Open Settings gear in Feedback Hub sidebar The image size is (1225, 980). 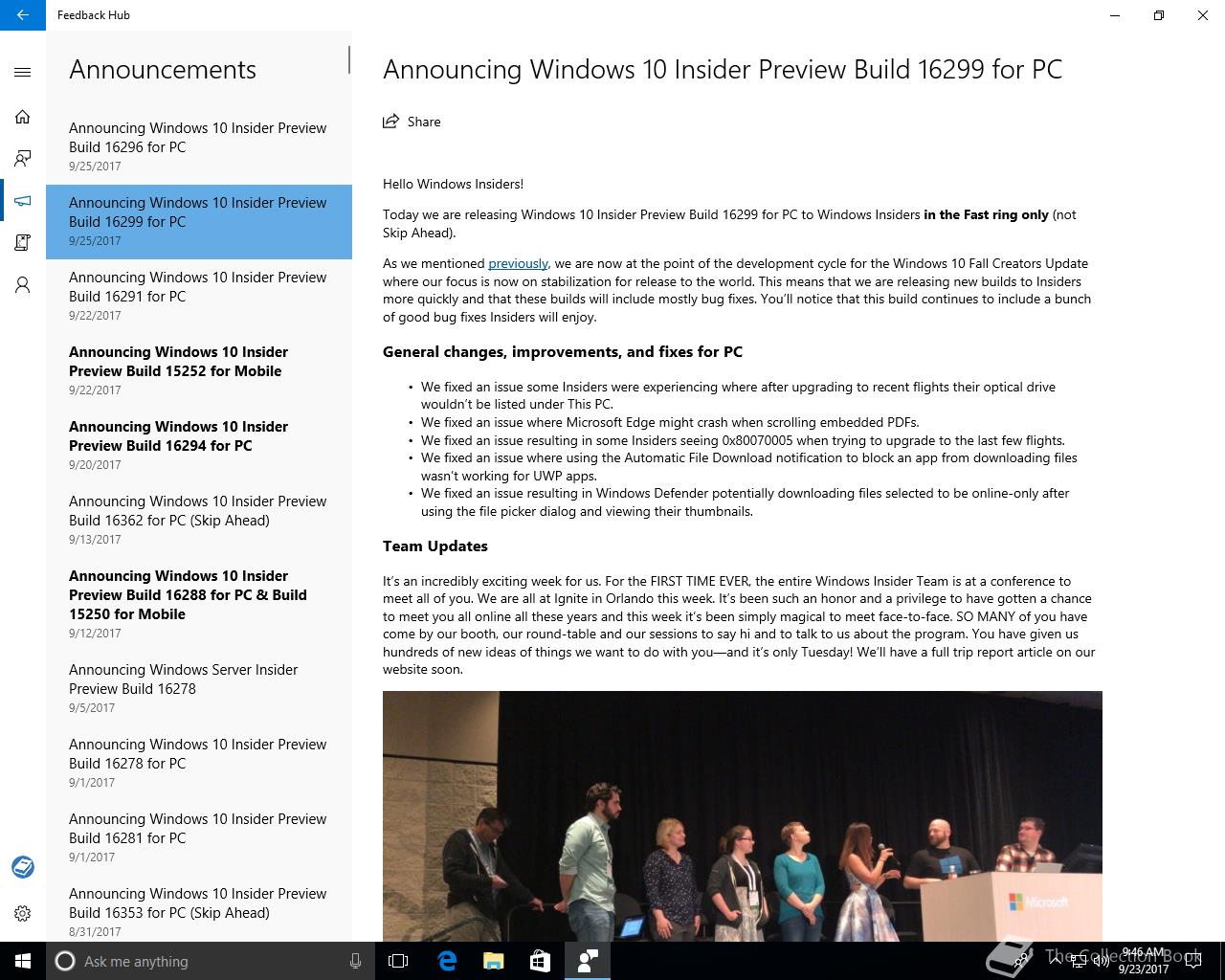[23, 913]
